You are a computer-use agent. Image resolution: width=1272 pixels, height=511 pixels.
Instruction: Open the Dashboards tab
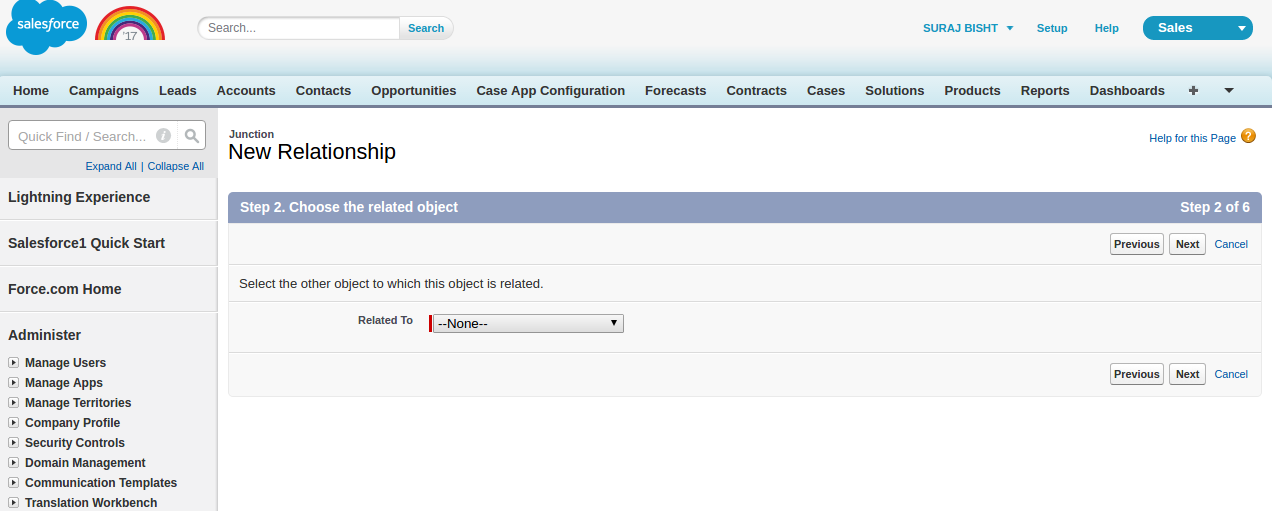(x=1127, y=90)
